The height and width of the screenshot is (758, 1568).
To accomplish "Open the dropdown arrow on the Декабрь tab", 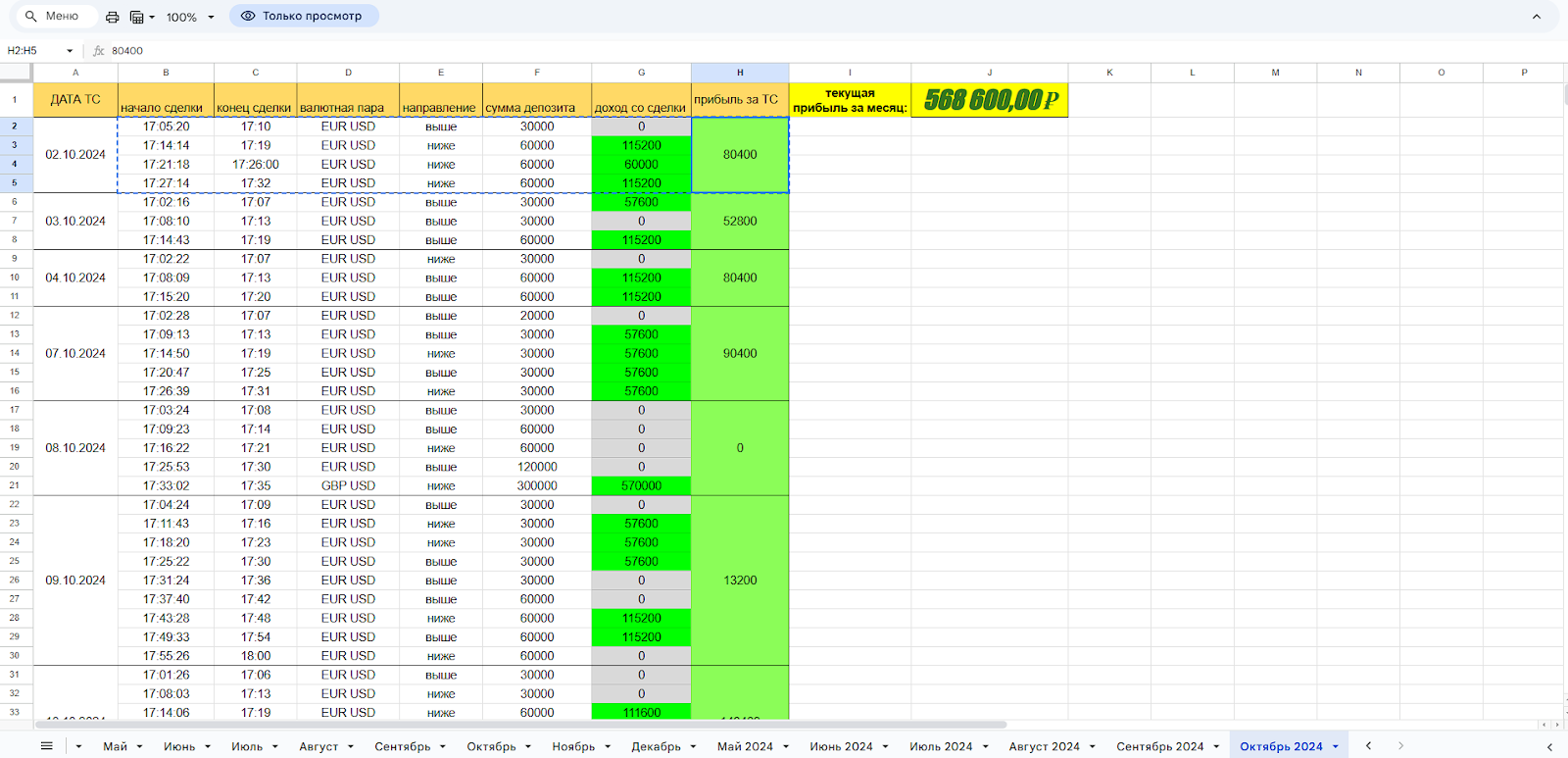I will pos(693,747).
